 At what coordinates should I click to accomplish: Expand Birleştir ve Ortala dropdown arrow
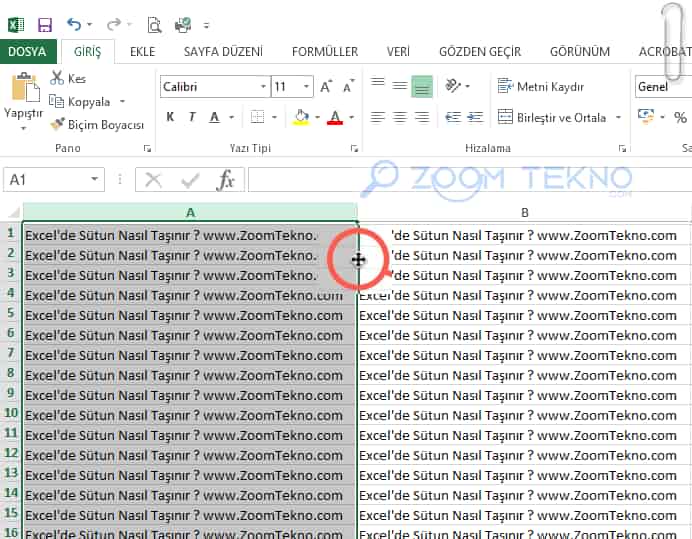click(x=618, y=117)
